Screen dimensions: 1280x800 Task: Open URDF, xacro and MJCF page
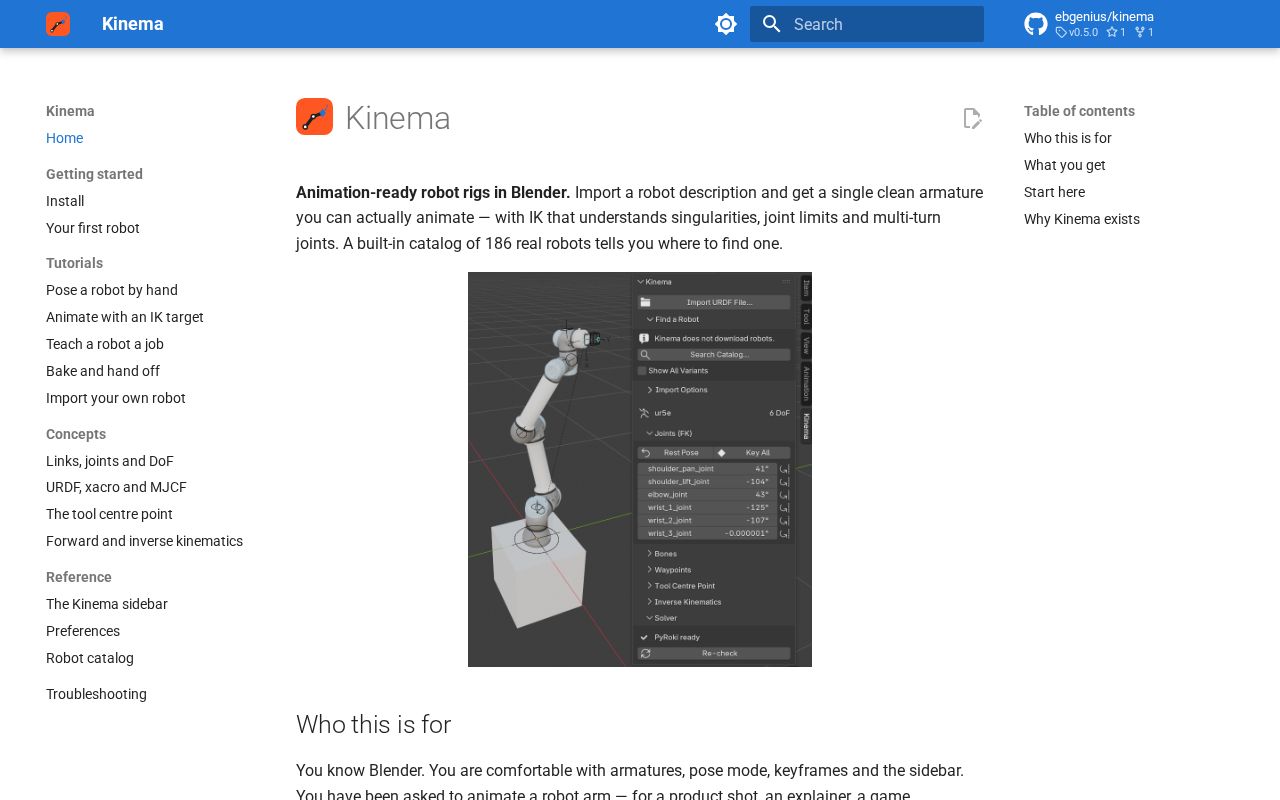[116, 487]
